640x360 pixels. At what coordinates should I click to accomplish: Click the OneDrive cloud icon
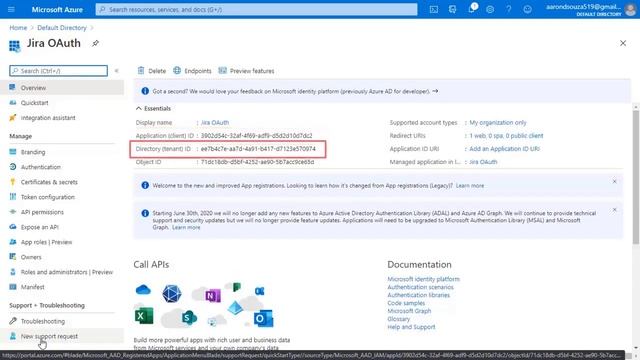click(x=143, y=290)
